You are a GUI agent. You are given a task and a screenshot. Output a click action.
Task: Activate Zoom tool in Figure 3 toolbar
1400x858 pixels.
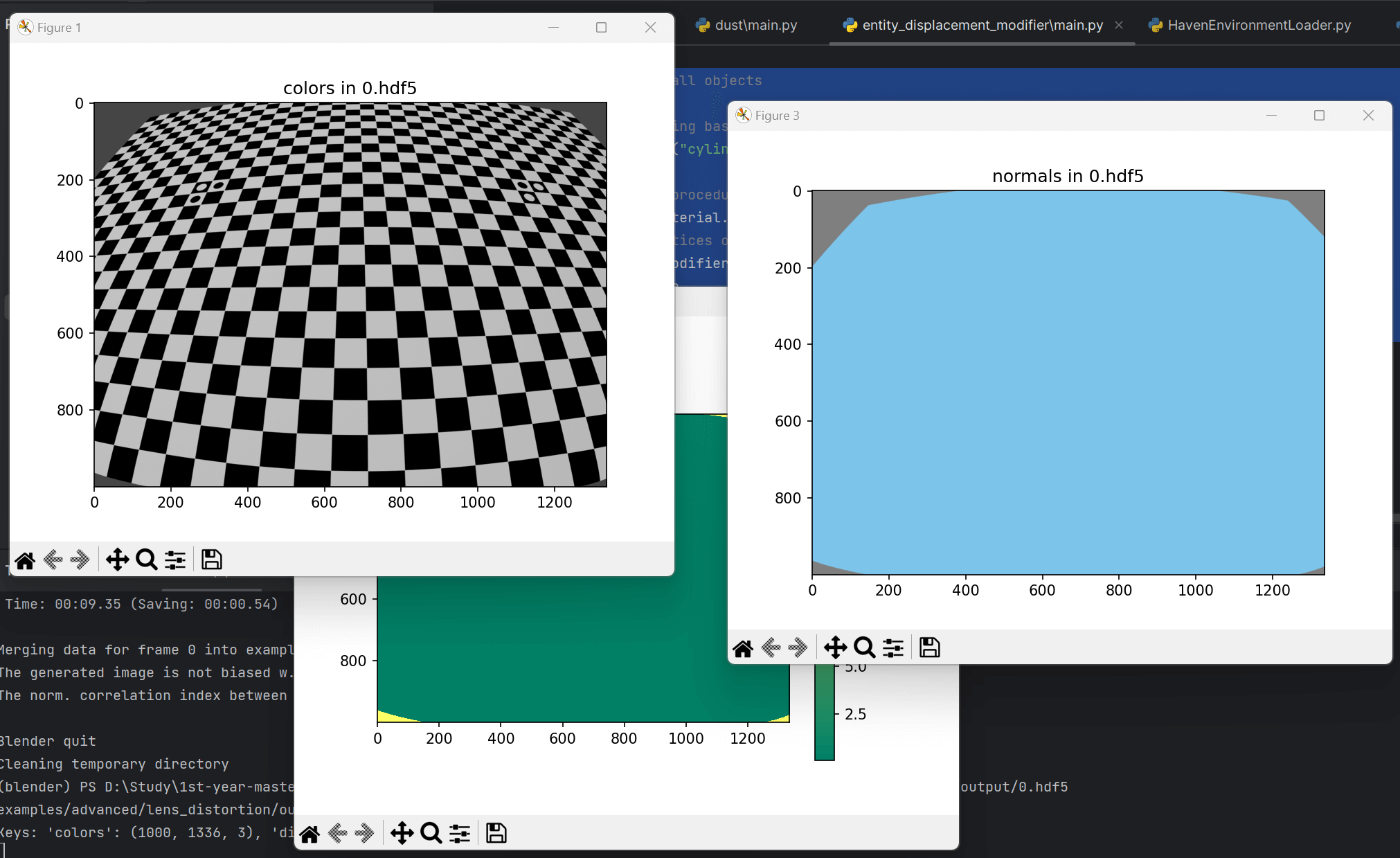pos(864,647)
